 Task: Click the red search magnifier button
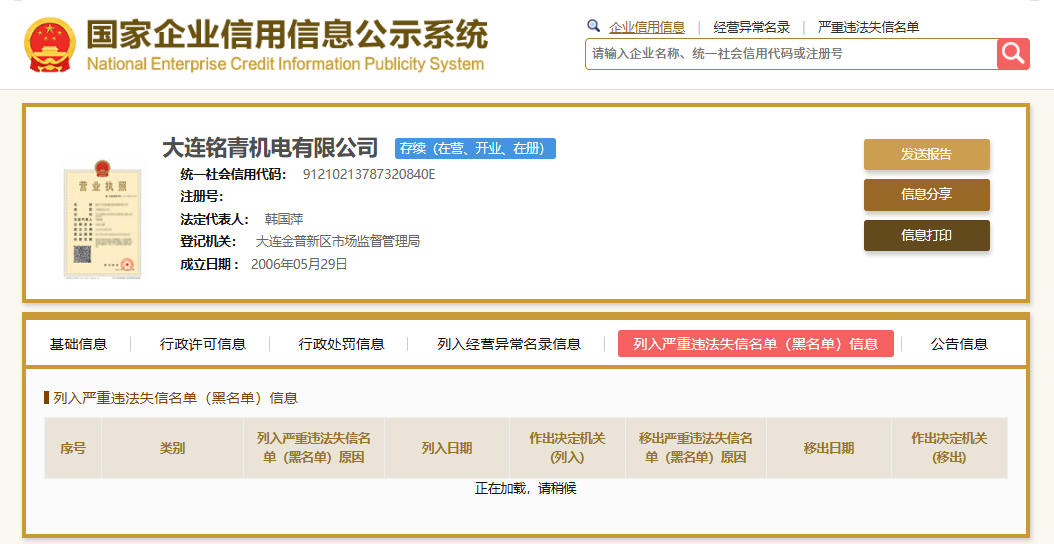coord(1014,54)
